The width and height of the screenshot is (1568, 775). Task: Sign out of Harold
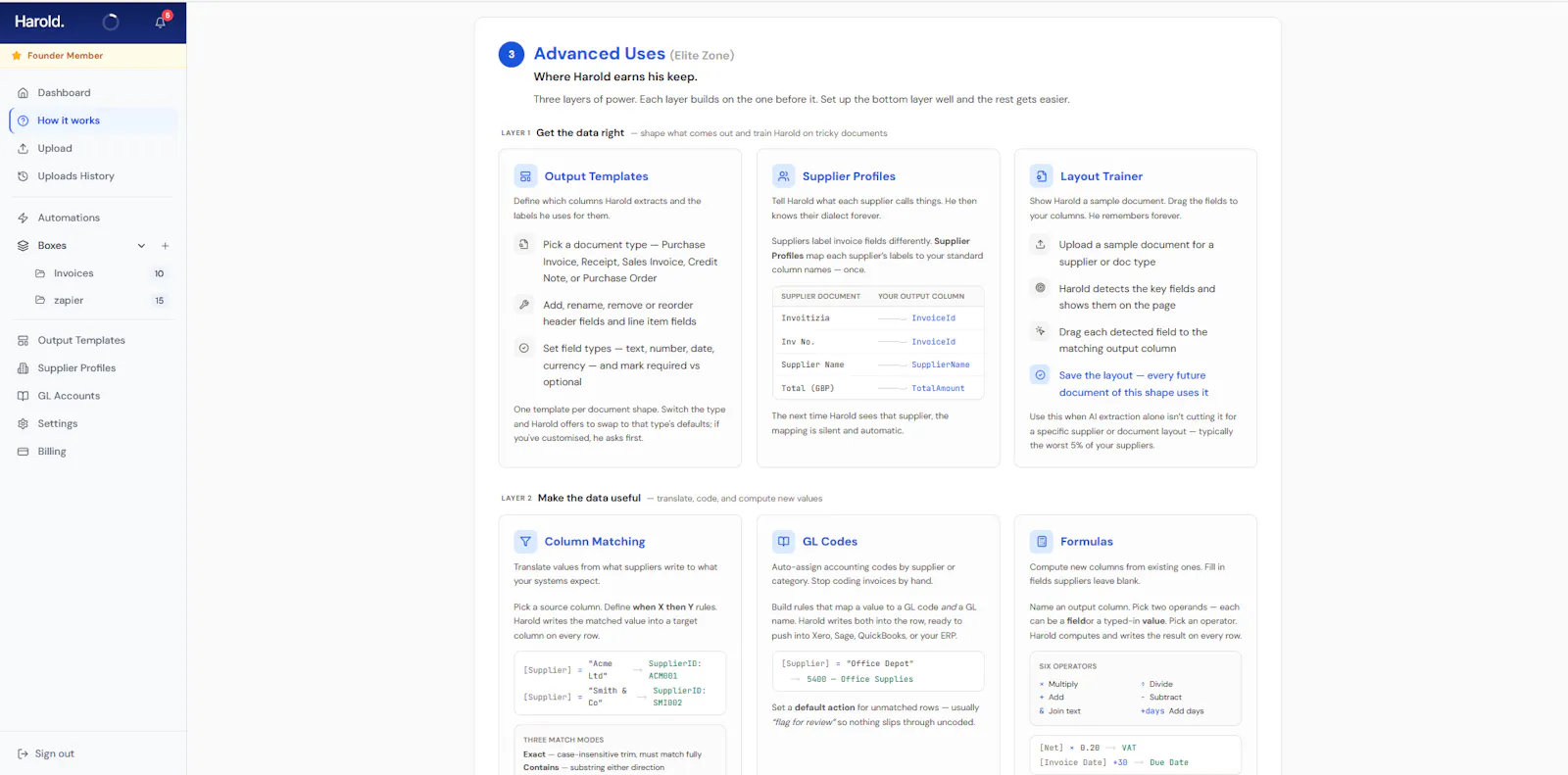point(46,753)
